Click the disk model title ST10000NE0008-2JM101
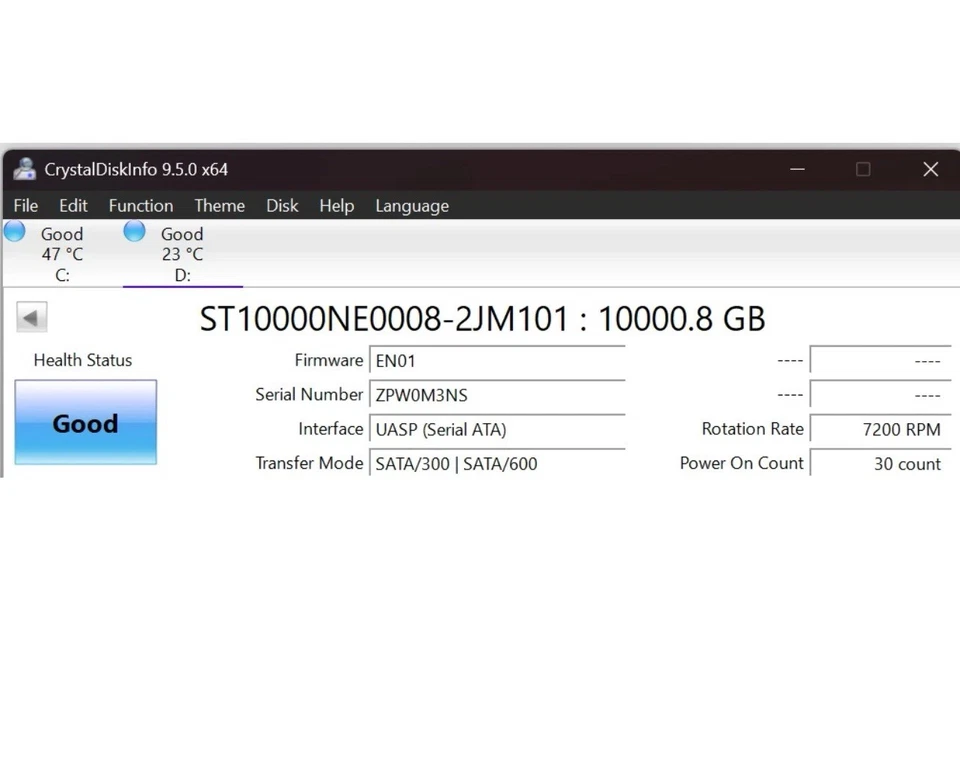The height and width of the screenshot is (764, 960). click(384, 319)
